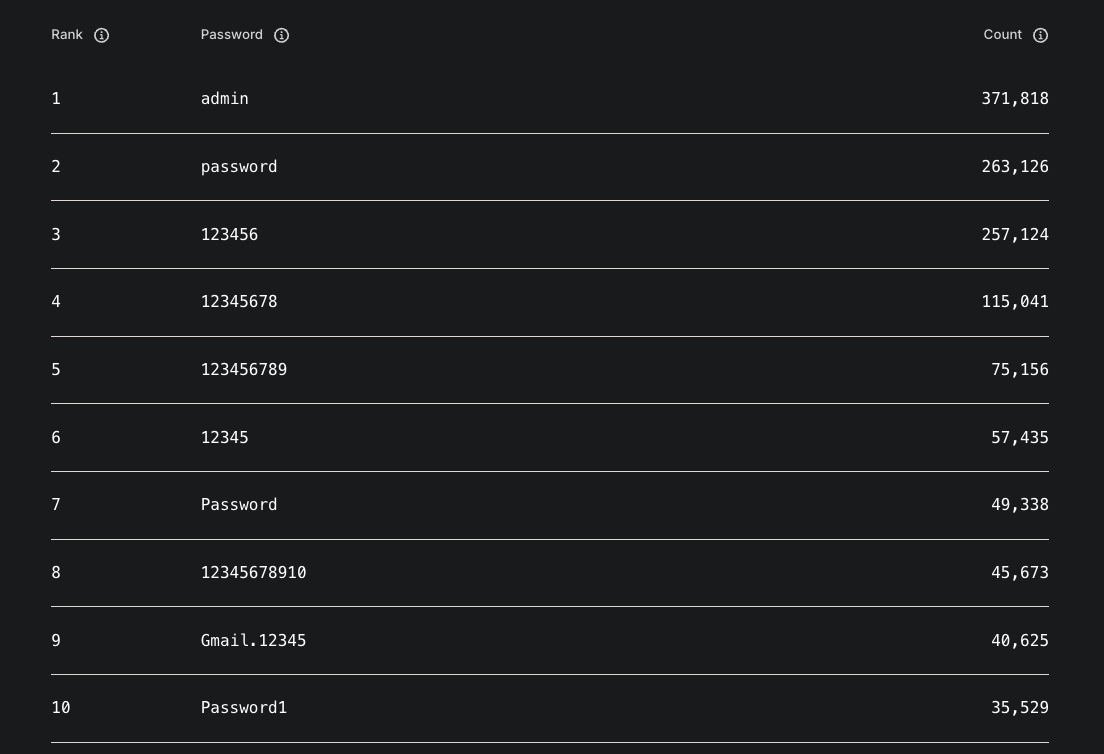Image resolution: width=1104 pixels, height=754 pixels.
Task: Click rank number 10 in the table
Action: point(61,708)
